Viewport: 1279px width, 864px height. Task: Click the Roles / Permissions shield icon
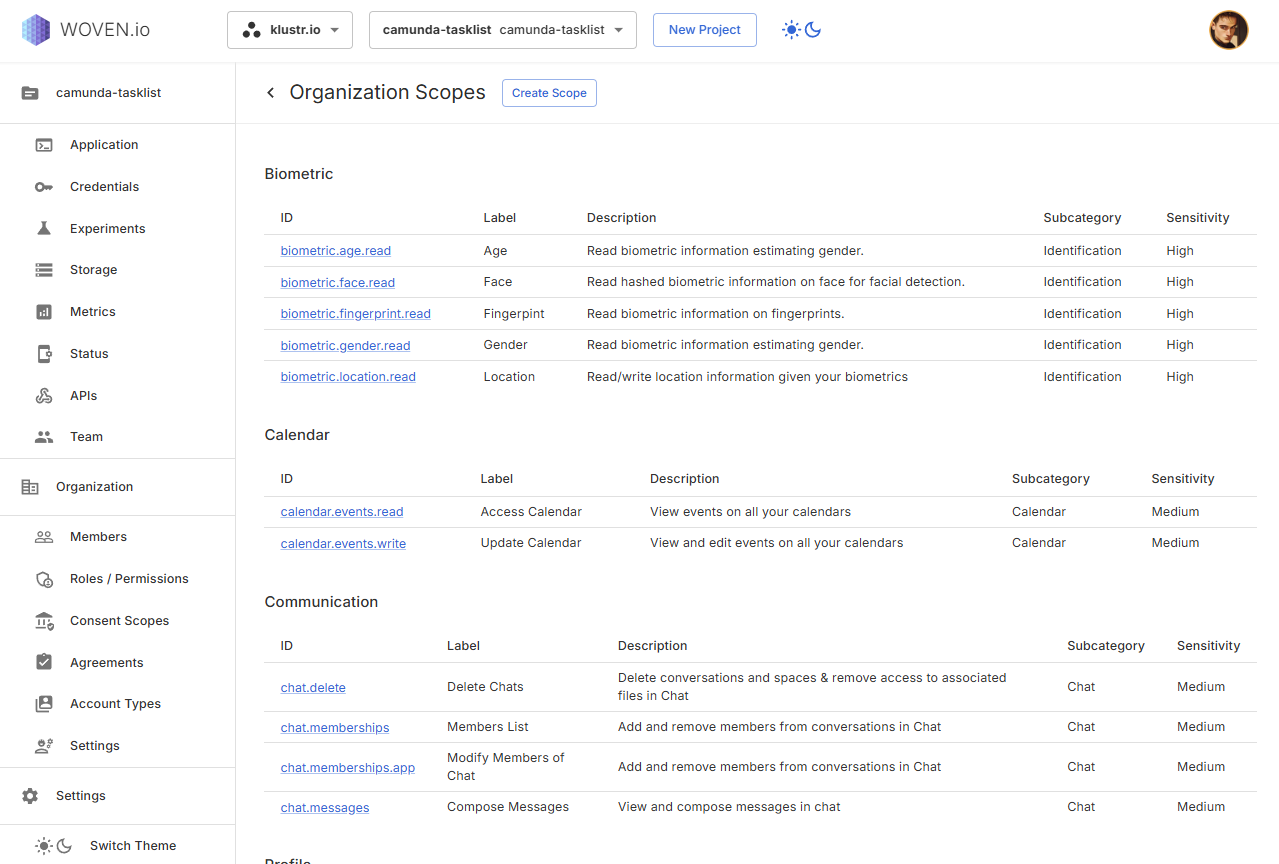[x=44, y=579]
